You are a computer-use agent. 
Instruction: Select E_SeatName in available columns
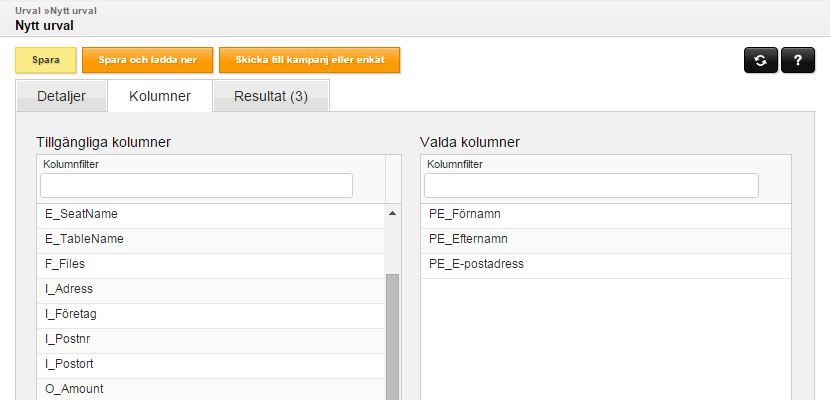[x=211, y=214]
